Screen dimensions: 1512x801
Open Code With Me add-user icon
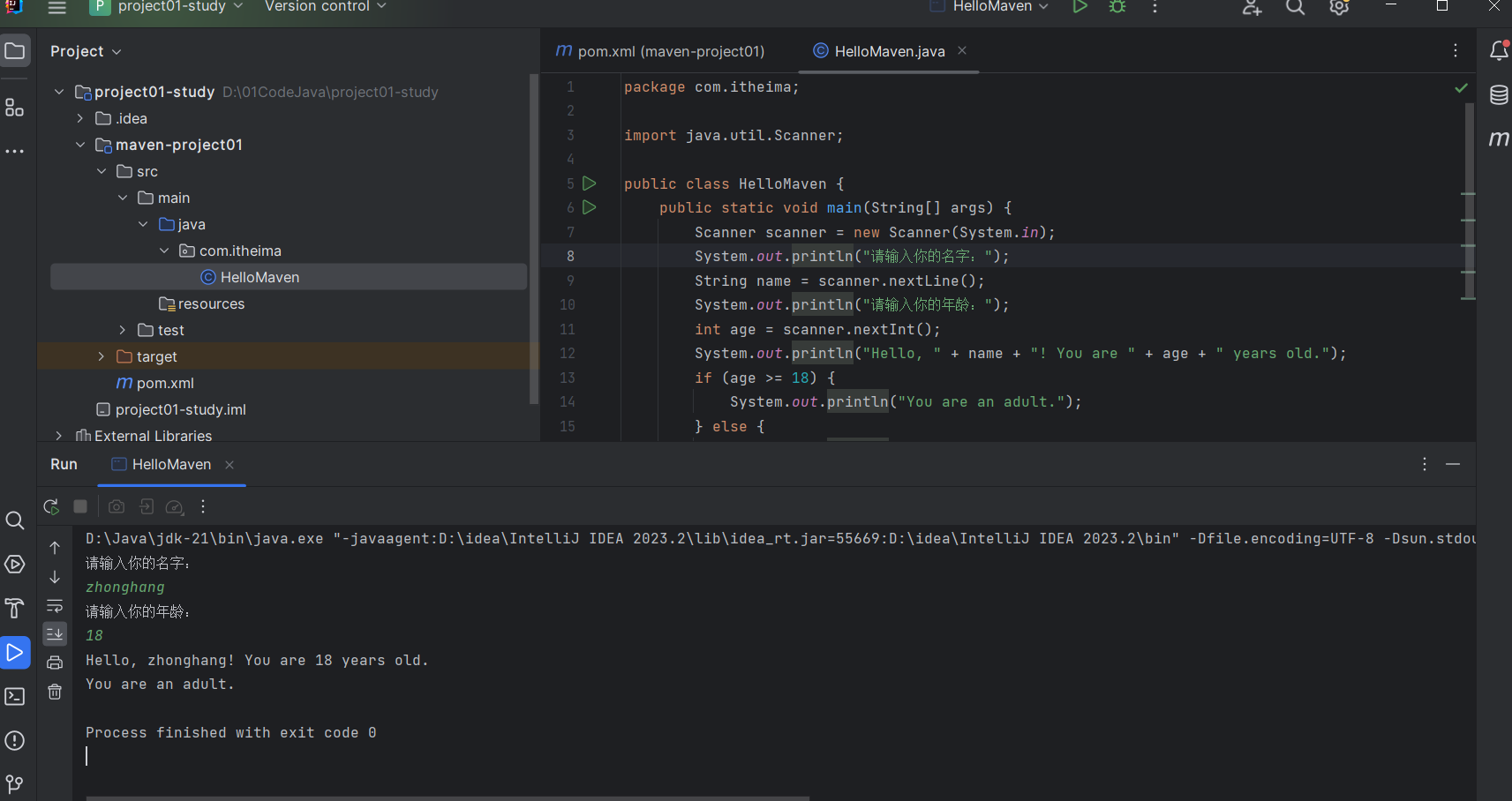1252,7
